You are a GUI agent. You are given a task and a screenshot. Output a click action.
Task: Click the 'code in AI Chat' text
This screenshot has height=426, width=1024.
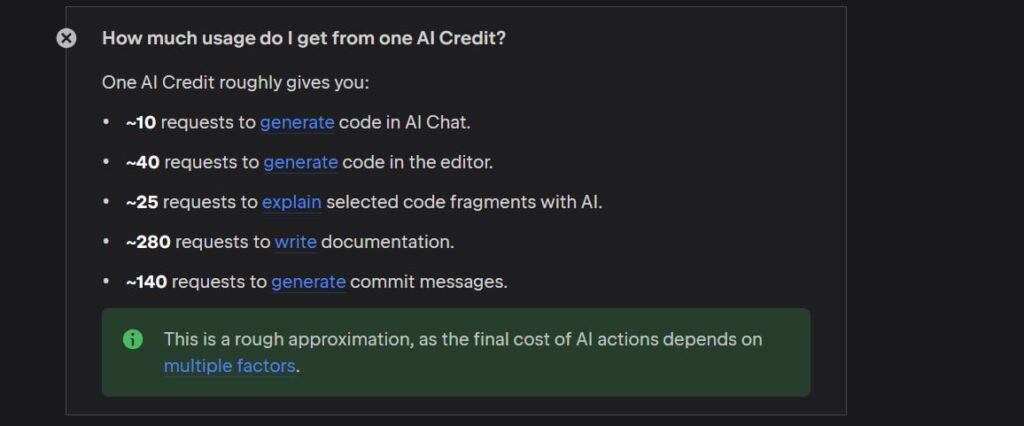(x=404, y=122)
